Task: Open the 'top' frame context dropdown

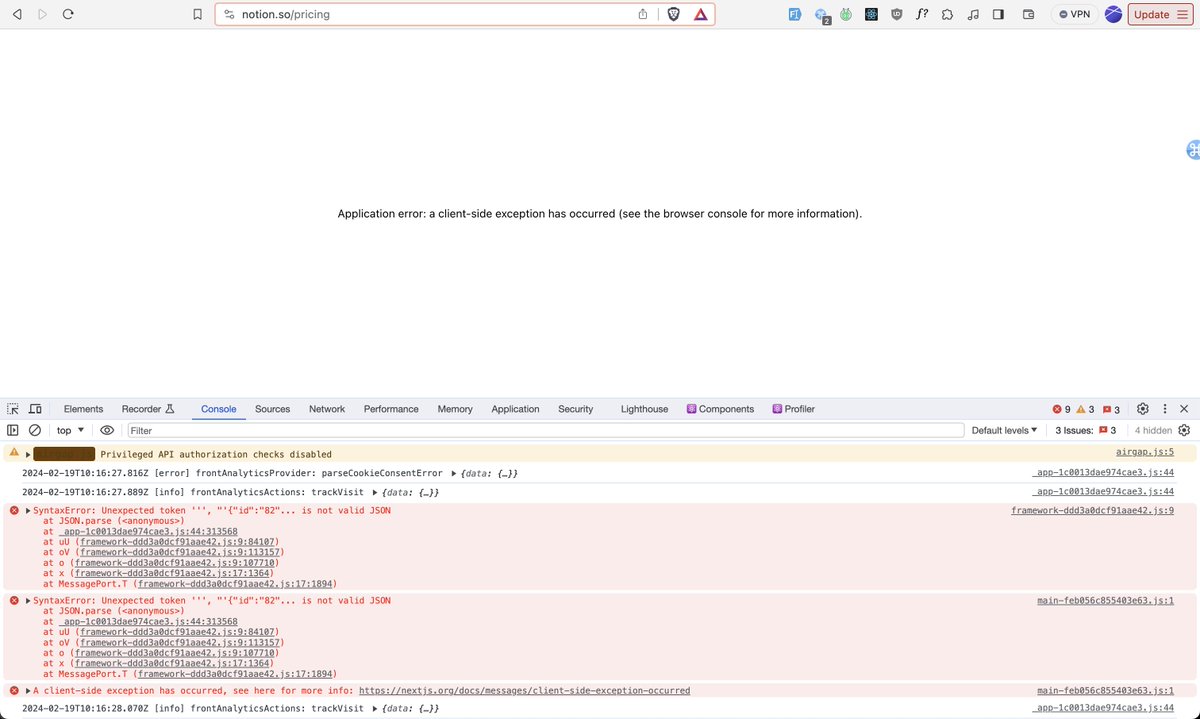Action: pos(68,430)
